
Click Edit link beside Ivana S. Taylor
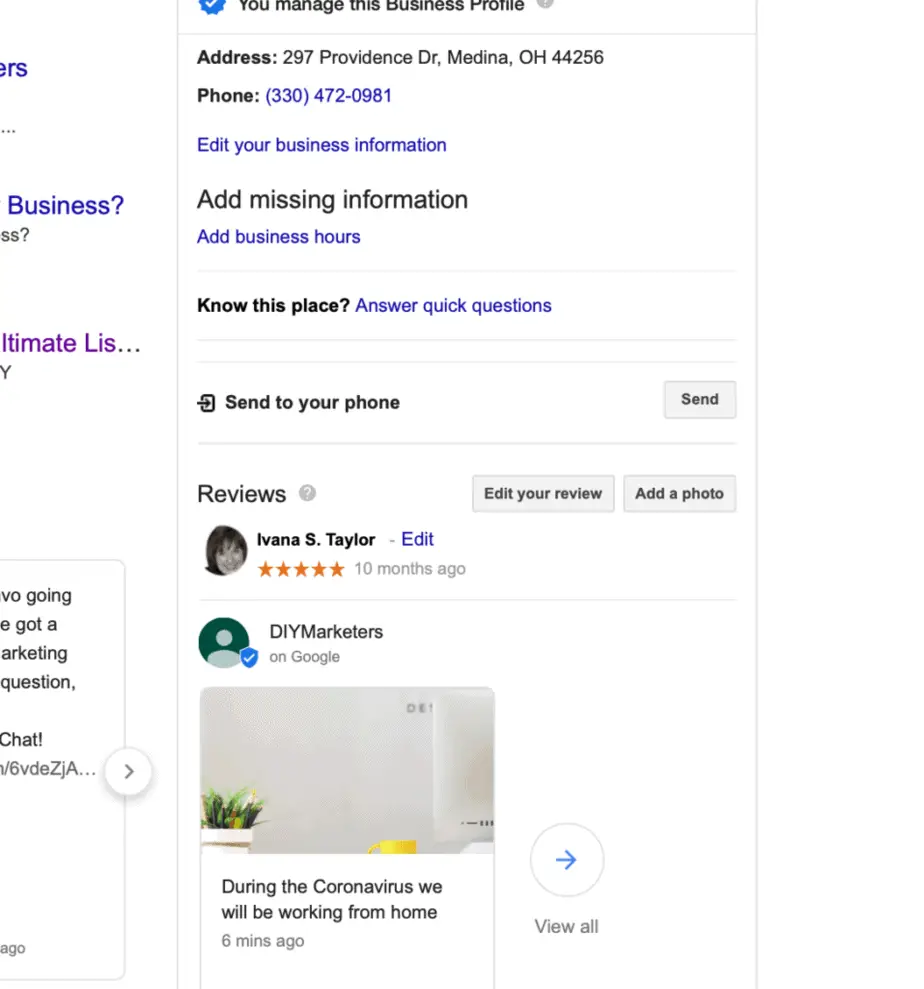[418, 539]
